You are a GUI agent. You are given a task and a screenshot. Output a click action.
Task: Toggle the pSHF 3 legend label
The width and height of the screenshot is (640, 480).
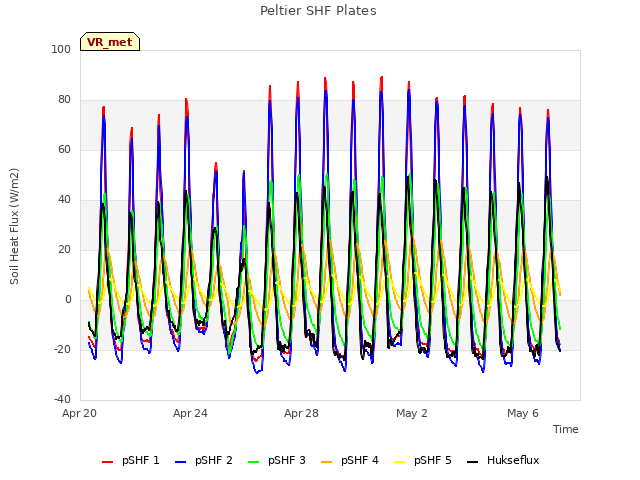(287, 460)
